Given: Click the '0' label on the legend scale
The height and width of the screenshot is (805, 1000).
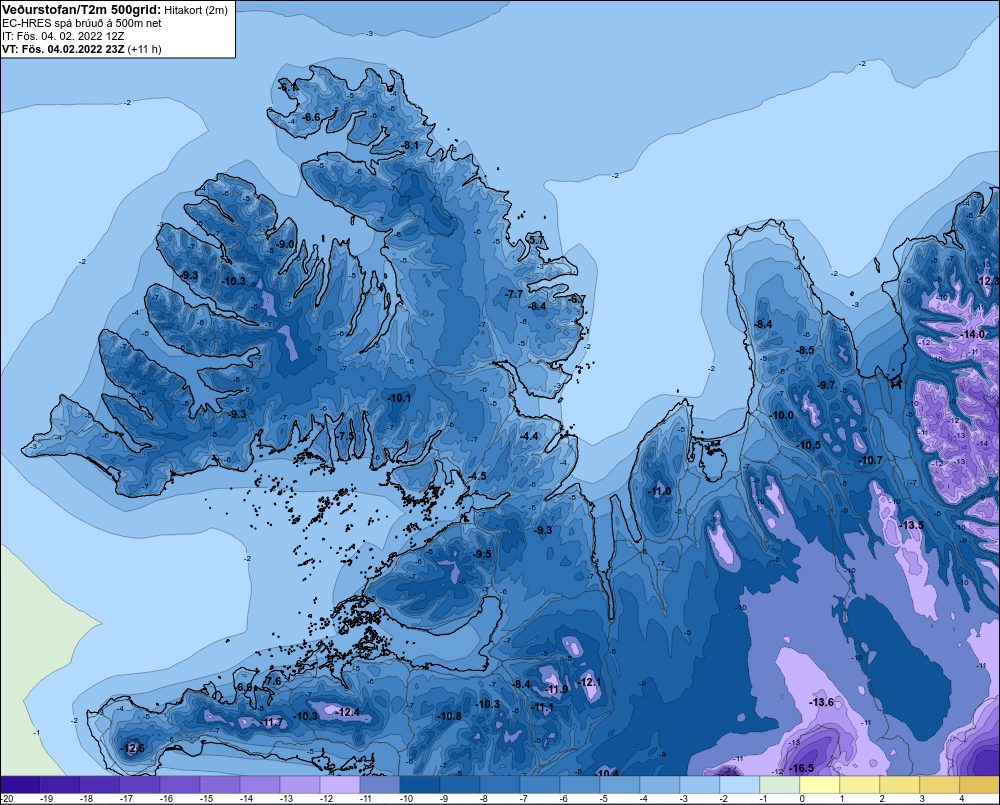Looking at the screenshot, I should click(802, 799).
